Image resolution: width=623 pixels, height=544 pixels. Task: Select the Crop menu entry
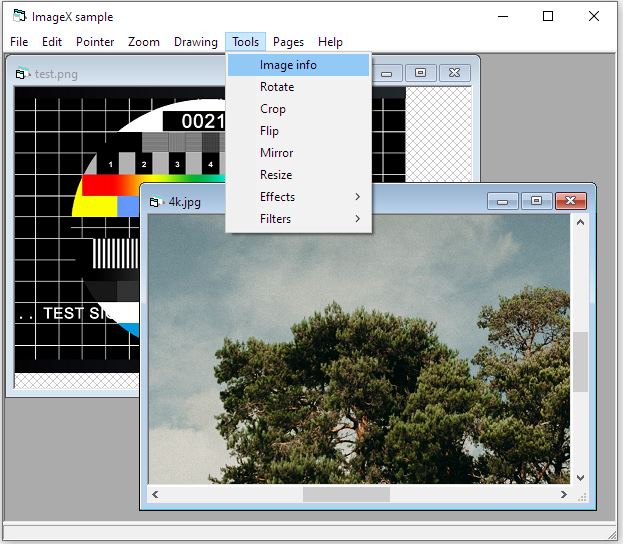[x=273, y=109]
